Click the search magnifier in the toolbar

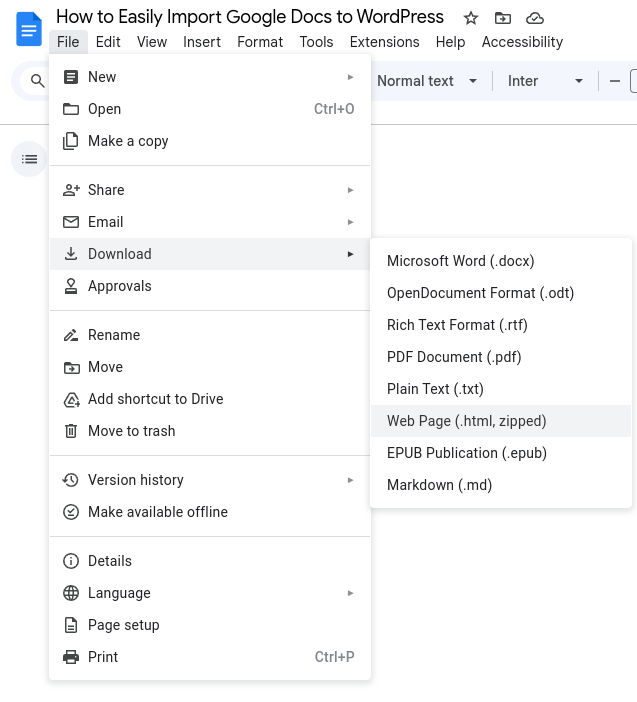(x=38, y=81)
